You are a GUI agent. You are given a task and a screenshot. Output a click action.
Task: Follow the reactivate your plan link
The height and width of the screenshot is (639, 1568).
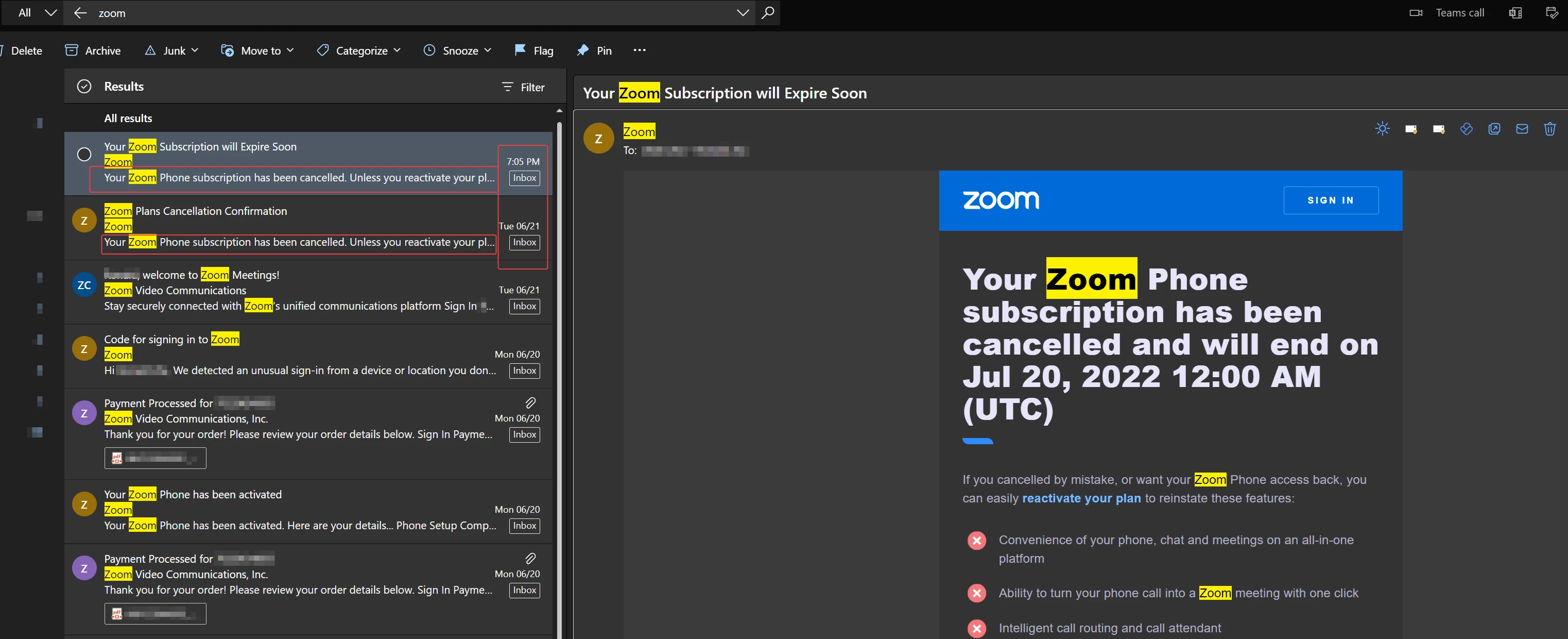click(1081, 498)
